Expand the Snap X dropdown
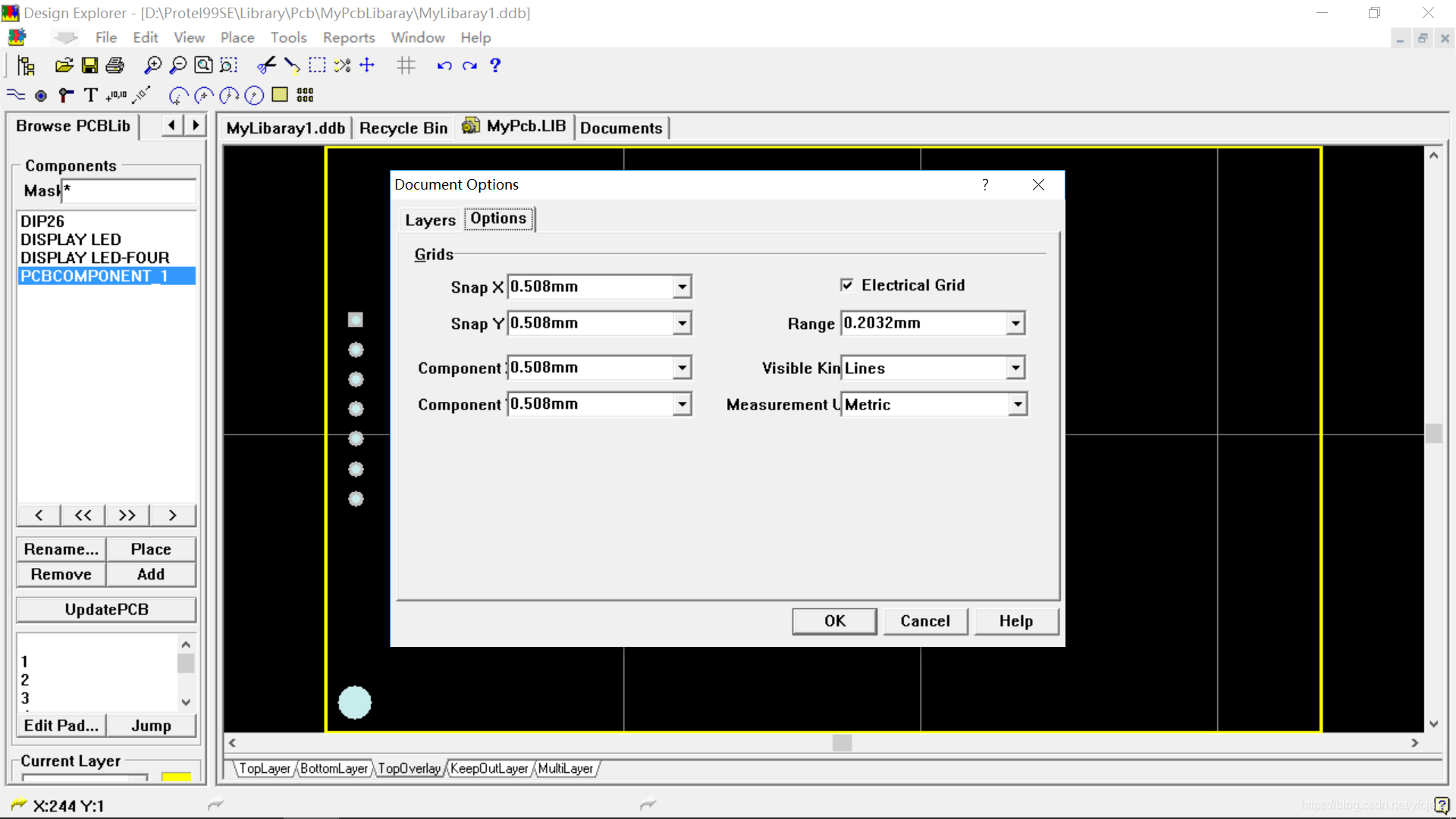This screenshot has height=819, width=1456. (682, 287)
